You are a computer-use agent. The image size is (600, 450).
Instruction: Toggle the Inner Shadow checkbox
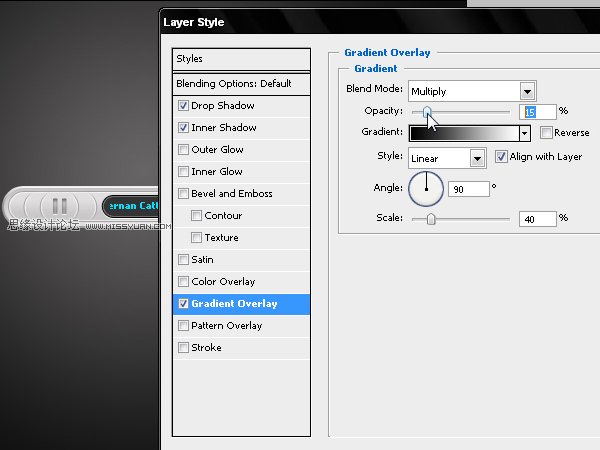click(x=183, y=127)
